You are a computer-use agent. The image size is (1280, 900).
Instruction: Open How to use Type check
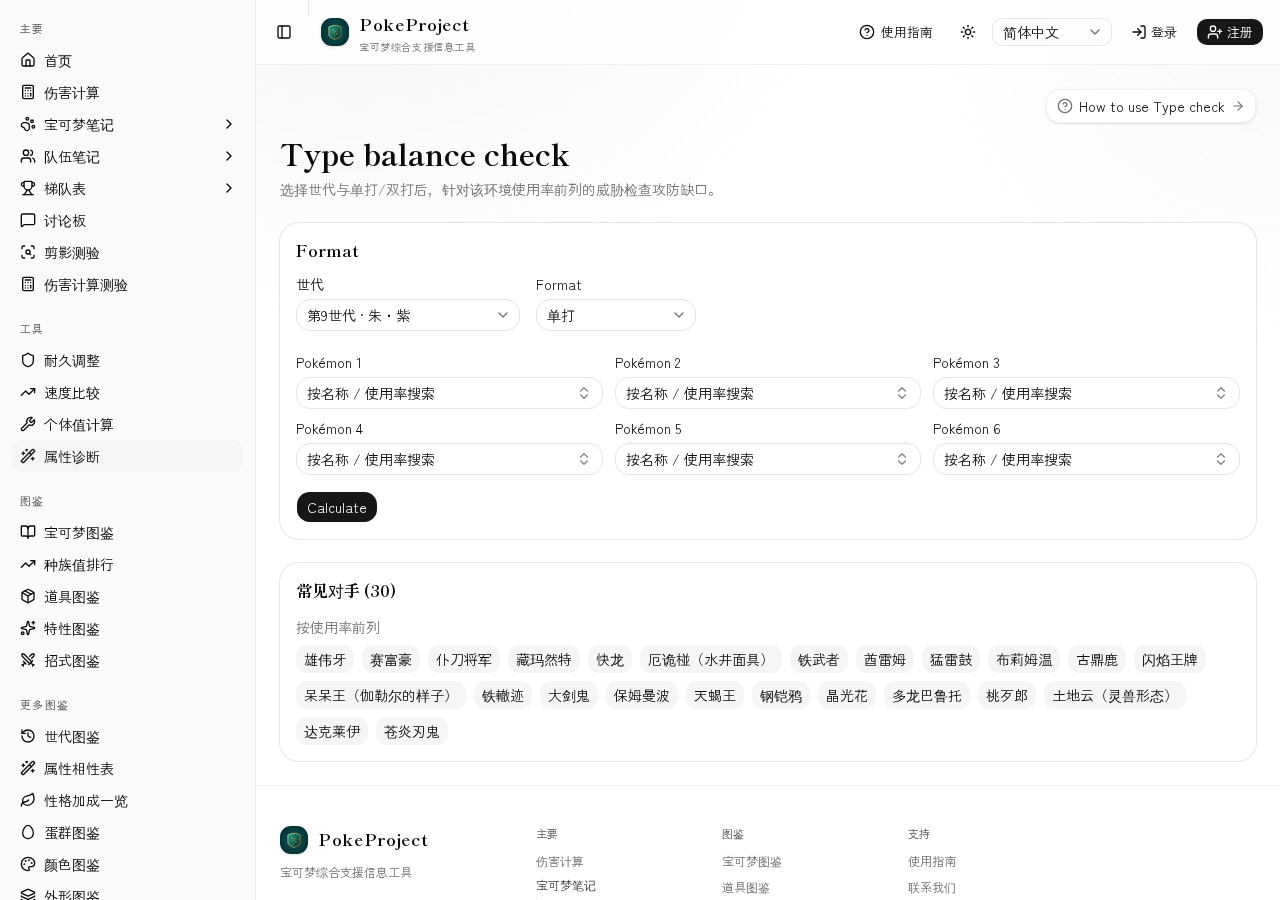[1151, 106]
